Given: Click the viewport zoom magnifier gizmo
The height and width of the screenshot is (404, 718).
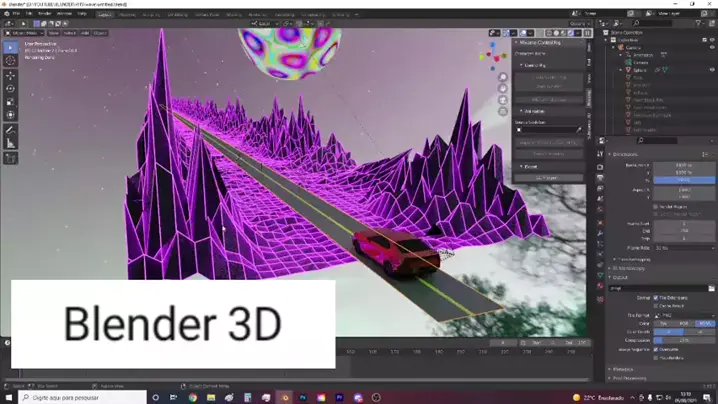Looking at the screenshot, I should (503, 77).
